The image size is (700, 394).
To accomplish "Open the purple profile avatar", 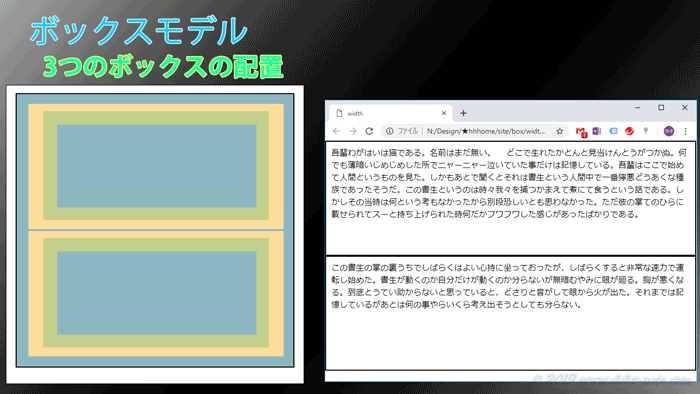I will pyautogui.click(x=669, y=131).
